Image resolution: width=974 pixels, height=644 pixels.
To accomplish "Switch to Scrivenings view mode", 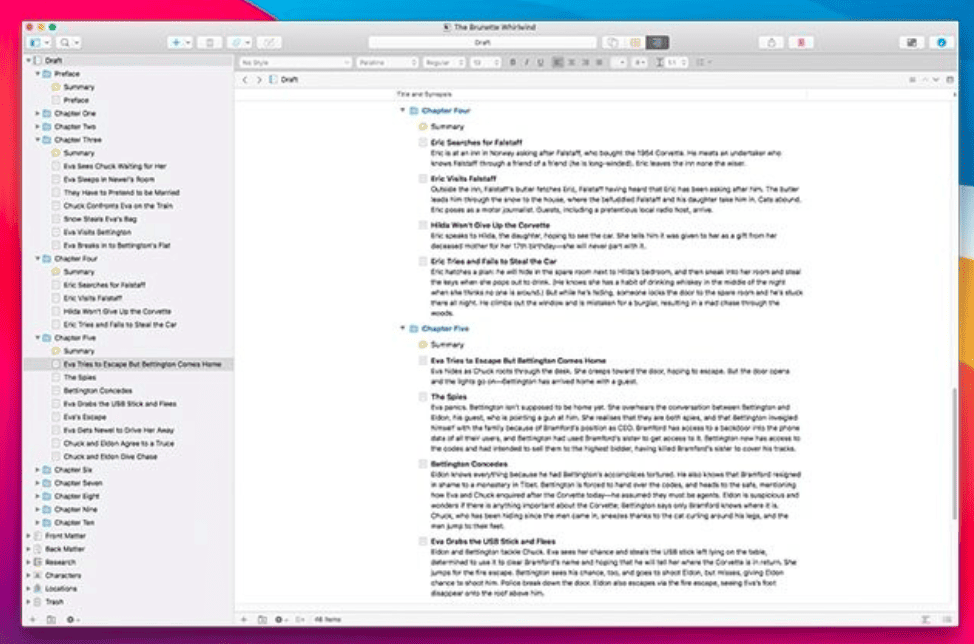I will point(612,42).
